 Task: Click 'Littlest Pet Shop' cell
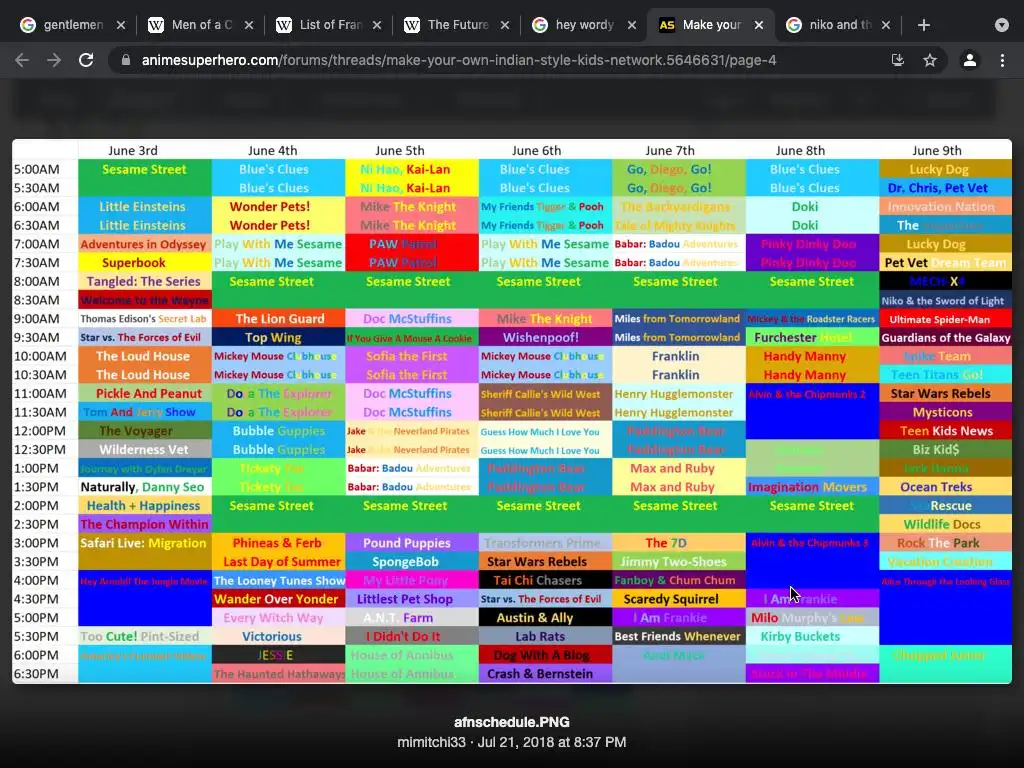pyautogui.click(x=412, y=599)
